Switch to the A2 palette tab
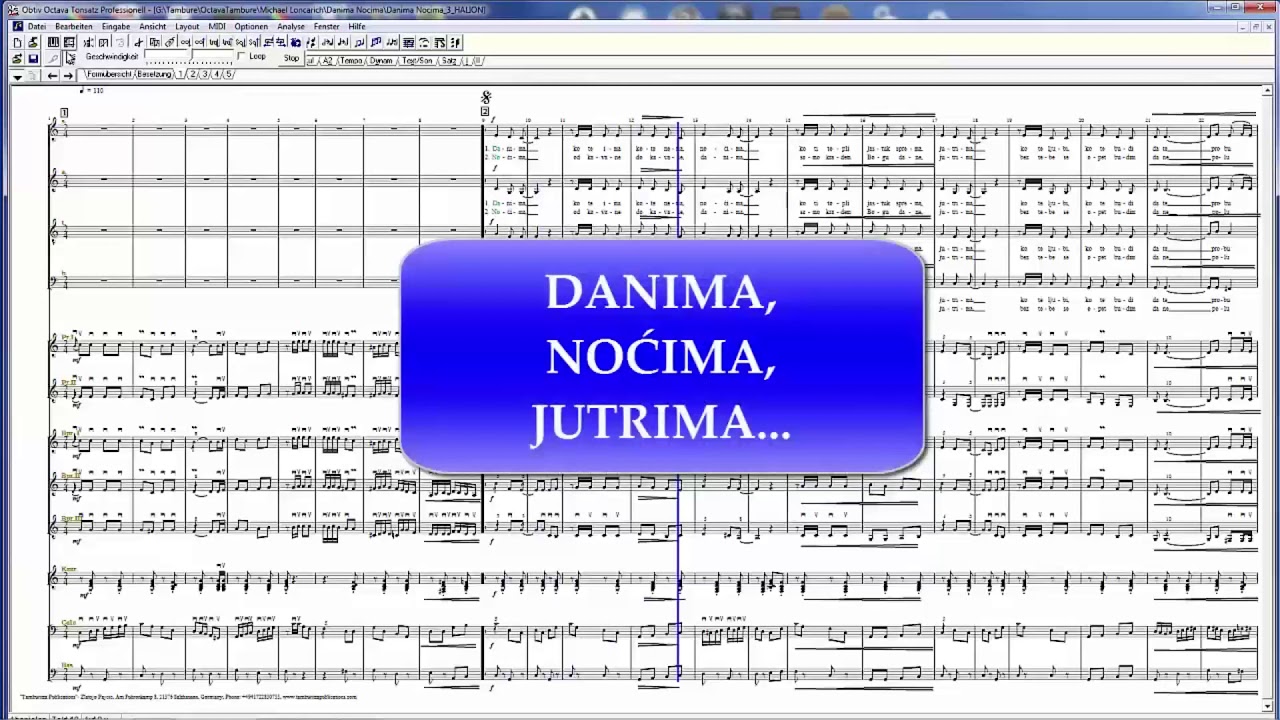1280x720 pixels. point(328,61)
